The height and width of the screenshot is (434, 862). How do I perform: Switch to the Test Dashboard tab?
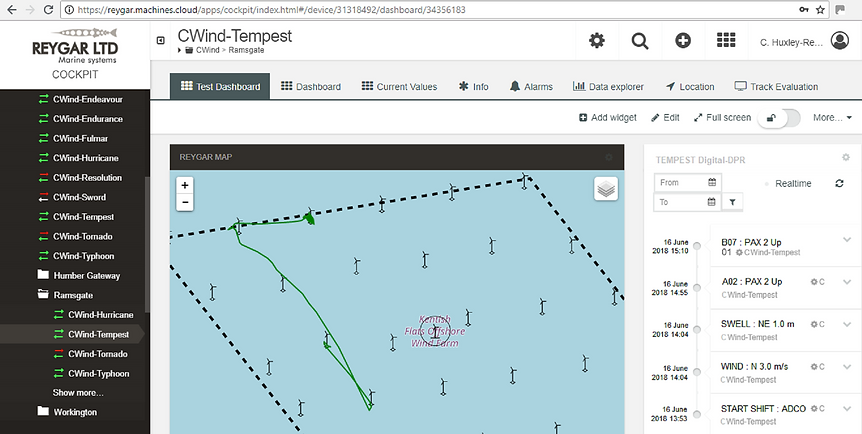click(x=220, y=86)
